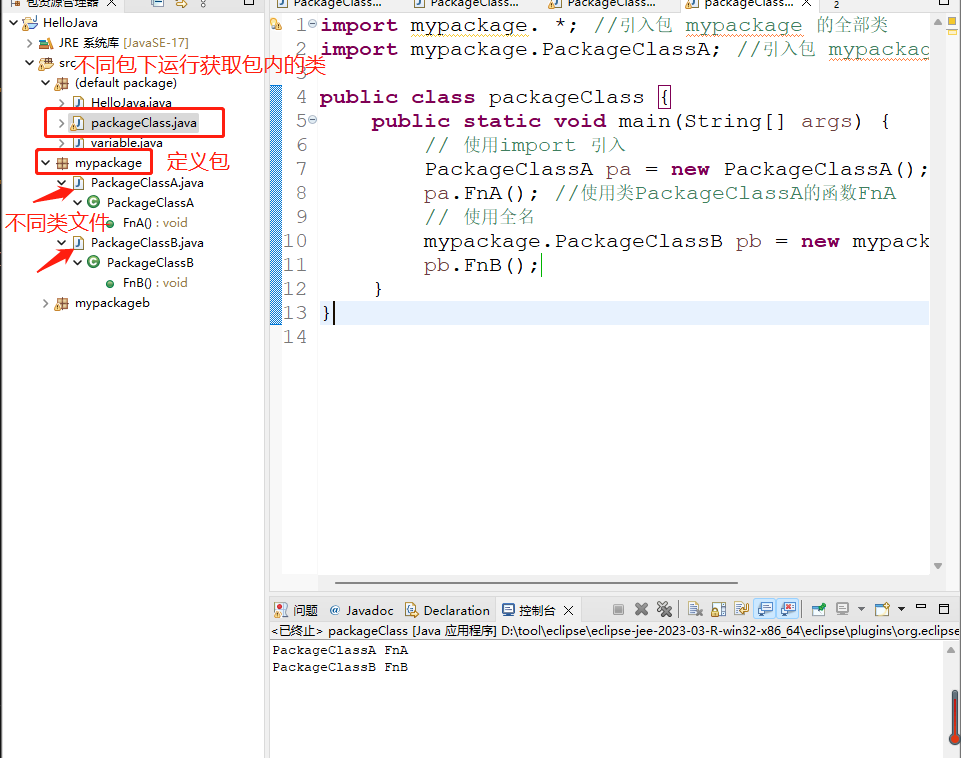Collapse the src folder node
This screenshot has width=961, height=758.
pyautogui.click(x=29, y=63)
